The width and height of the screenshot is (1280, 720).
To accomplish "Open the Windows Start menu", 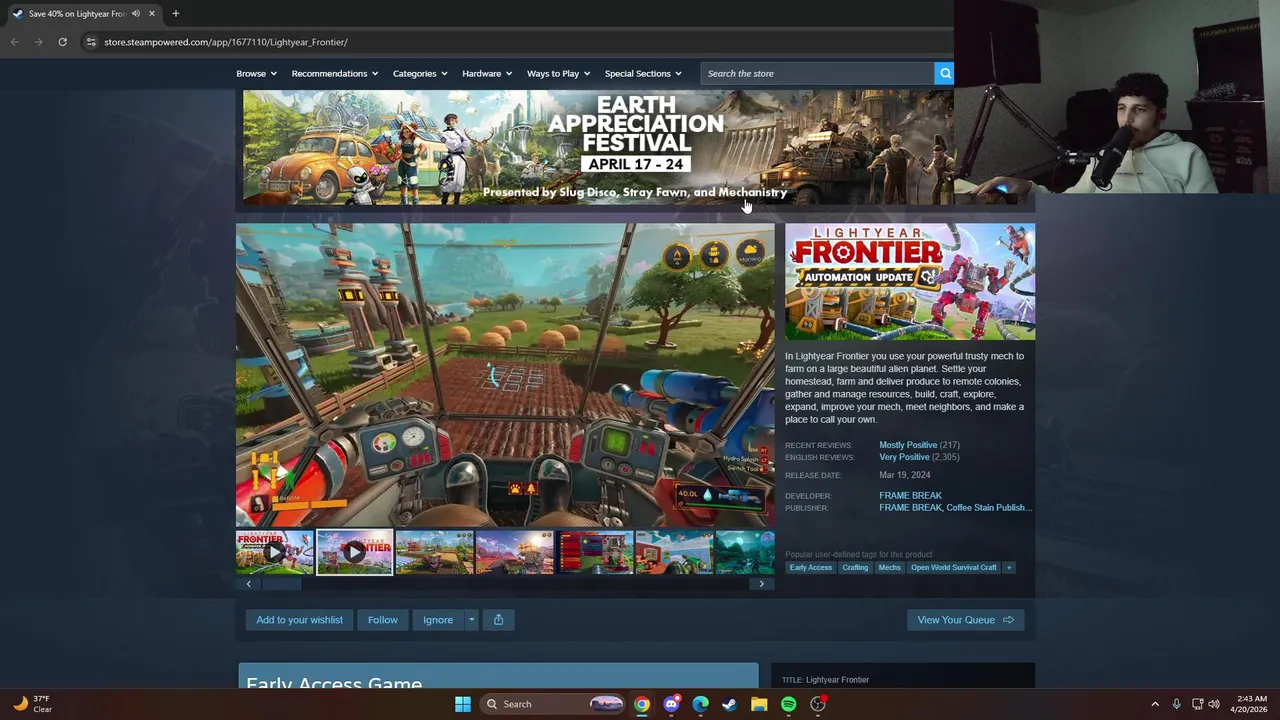I will (463, 704).
